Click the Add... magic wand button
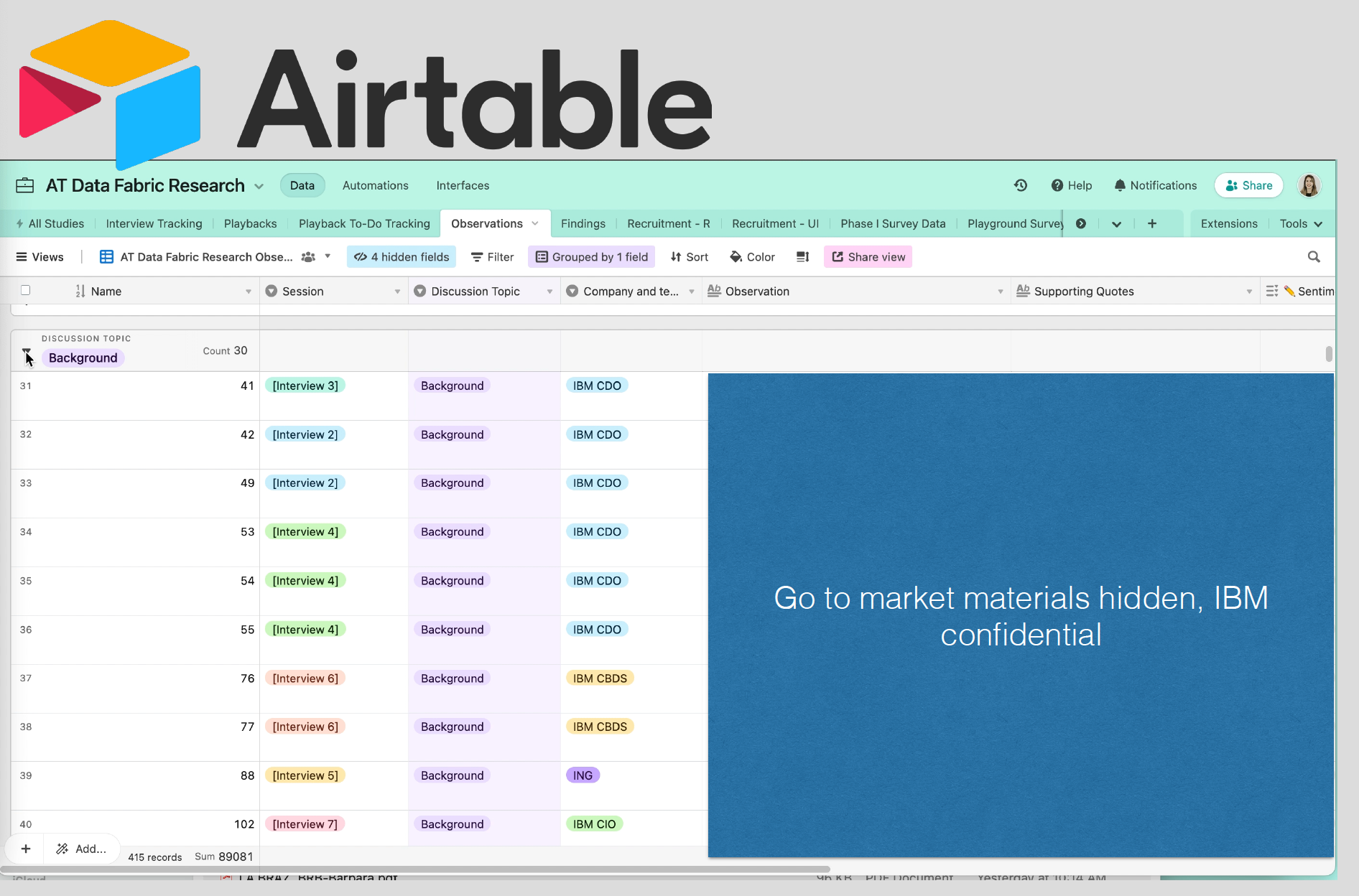The image size is (1359, 896). click(x=81, y=849)
